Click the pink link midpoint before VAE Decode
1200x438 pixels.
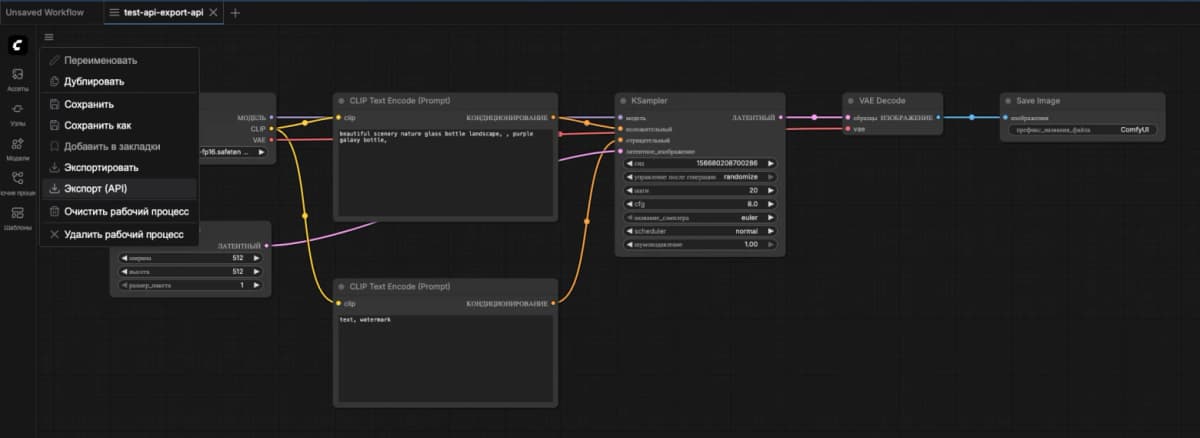pyautogui.click(x=814, y=118)
